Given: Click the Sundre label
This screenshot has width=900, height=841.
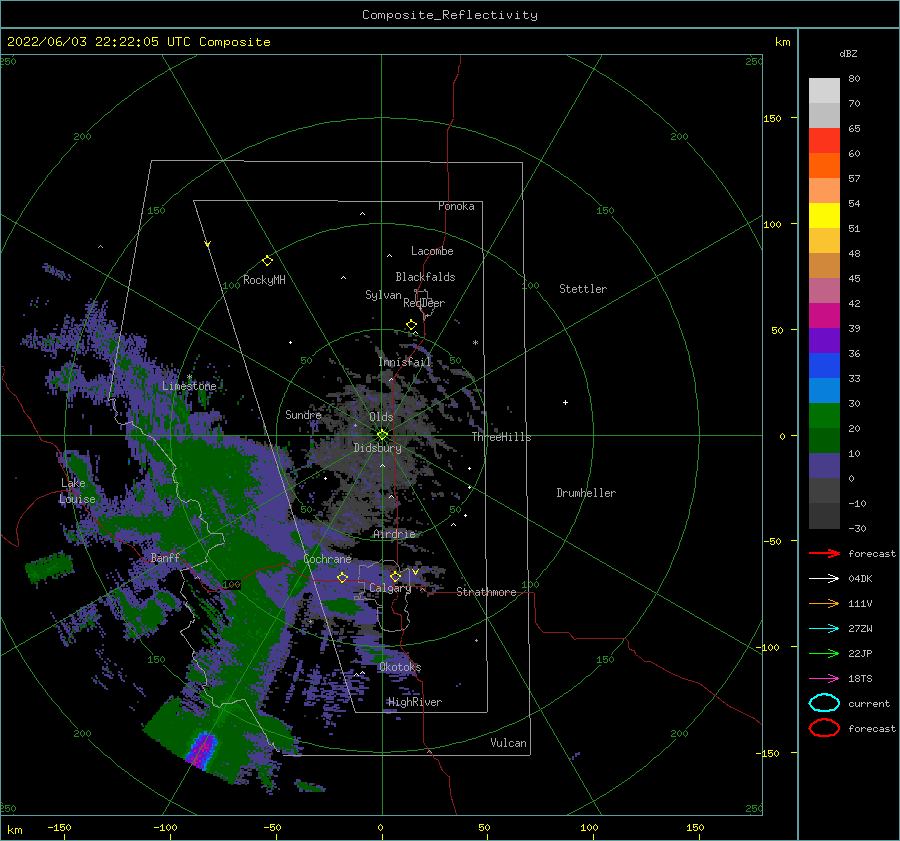Looking at the screenshot, I should 303,414.
